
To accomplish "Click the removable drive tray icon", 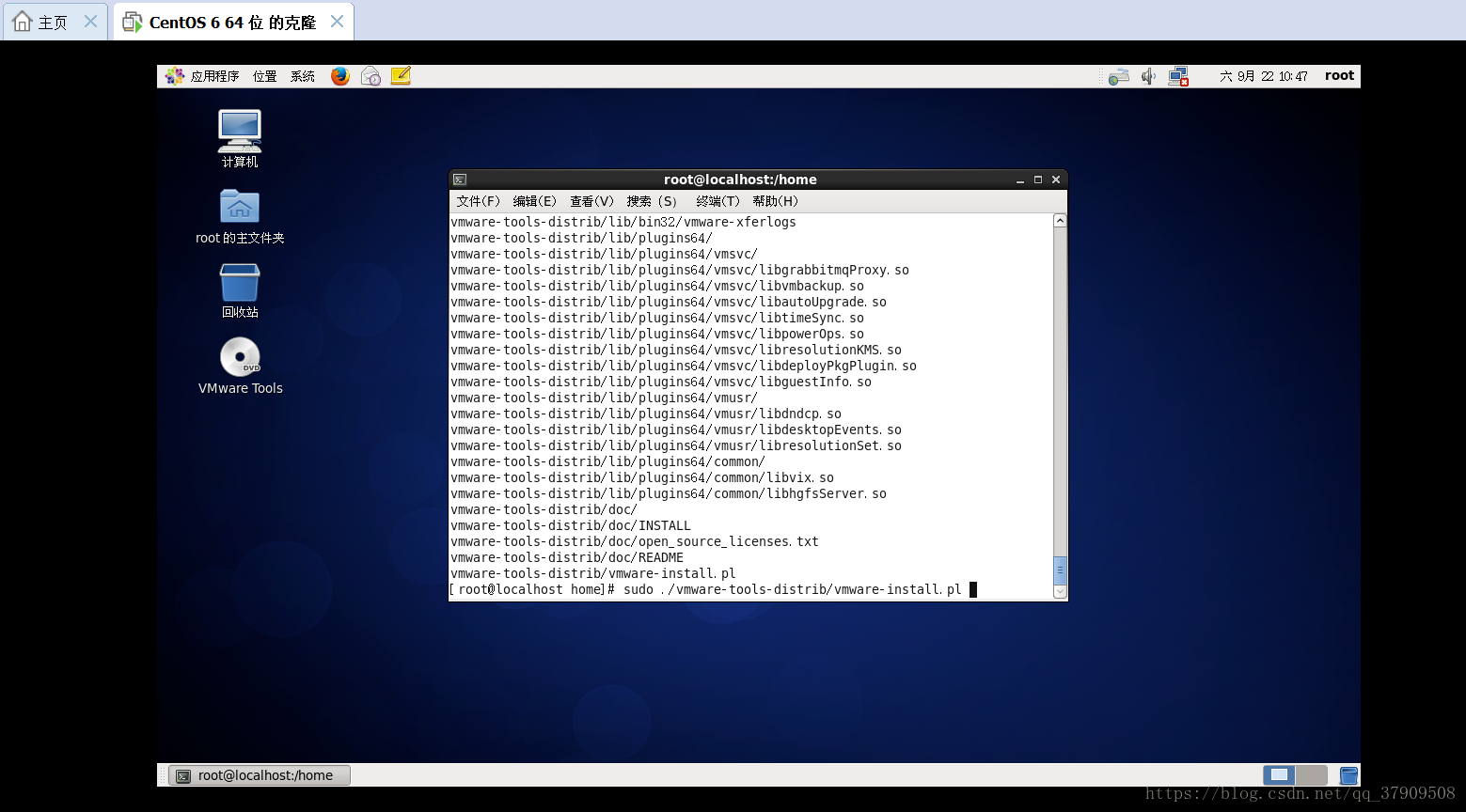I will tap(1118, 76).
